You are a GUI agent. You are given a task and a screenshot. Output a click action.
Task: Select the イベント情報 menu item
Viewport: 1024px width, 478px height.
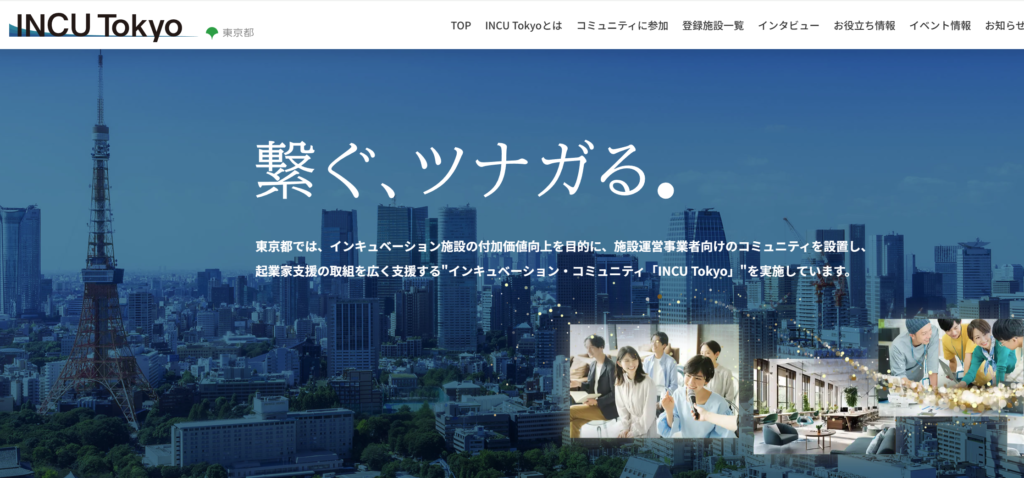coord(940,25)
